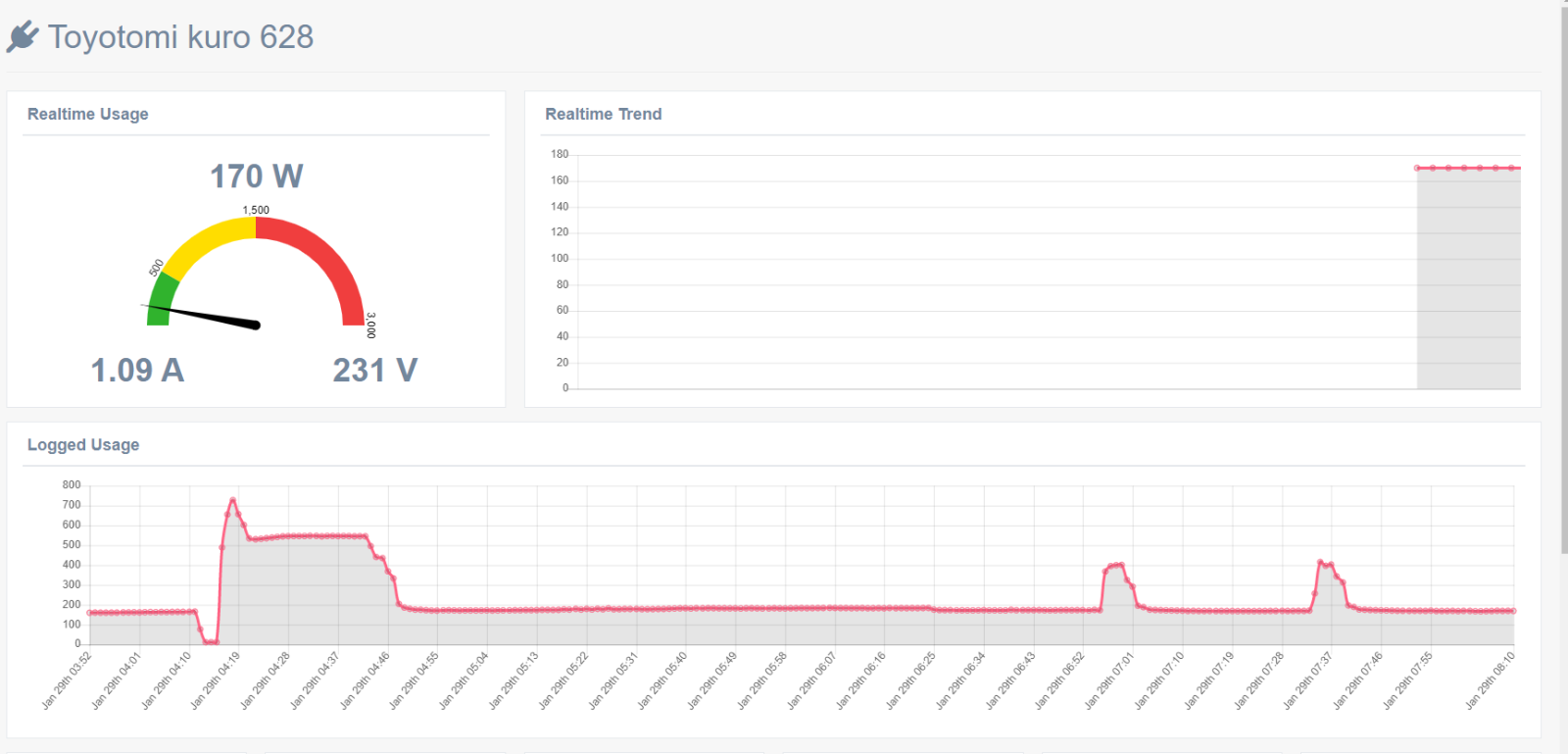Click the Jan 29th 08:10 axis label
1568x754 pixels.
point(1490,680)
